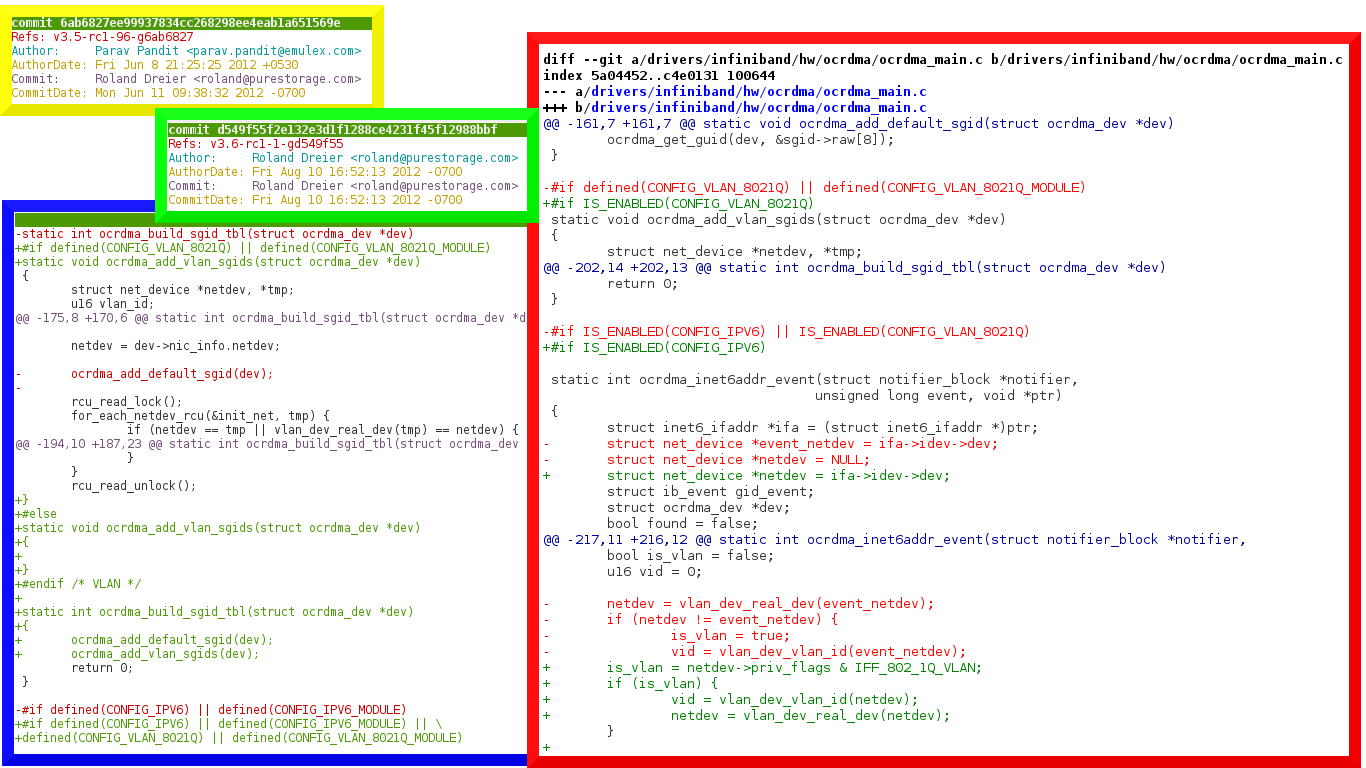Click the rcu_read_unlock(); context line
This screenshot has height=768, width=1366.
tap(133, 486)
